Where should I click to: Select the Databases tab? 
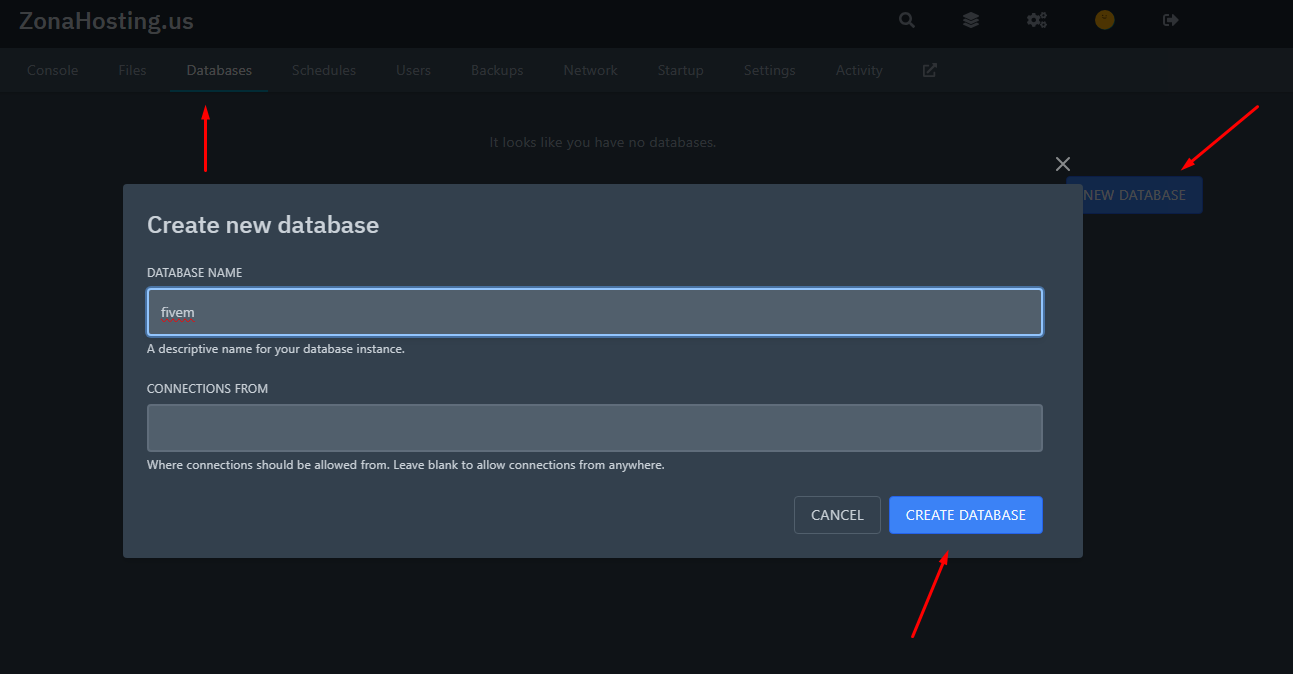pyautogui.click(x=219, y=70)
